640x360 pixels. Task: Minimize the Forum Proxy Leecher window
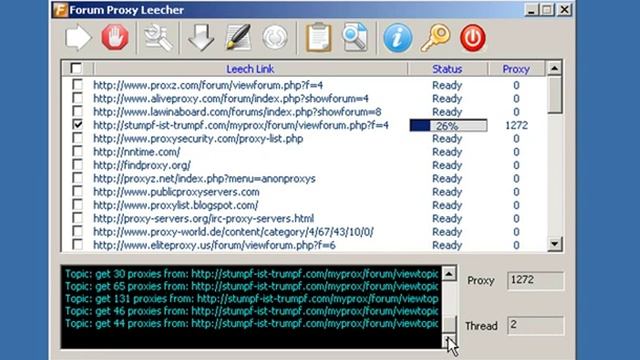click(x=531, y=10)
